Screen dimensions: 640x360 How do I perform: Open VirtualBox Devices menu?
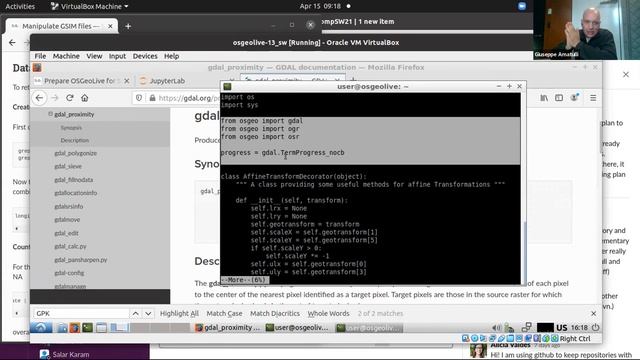point(145,56)
